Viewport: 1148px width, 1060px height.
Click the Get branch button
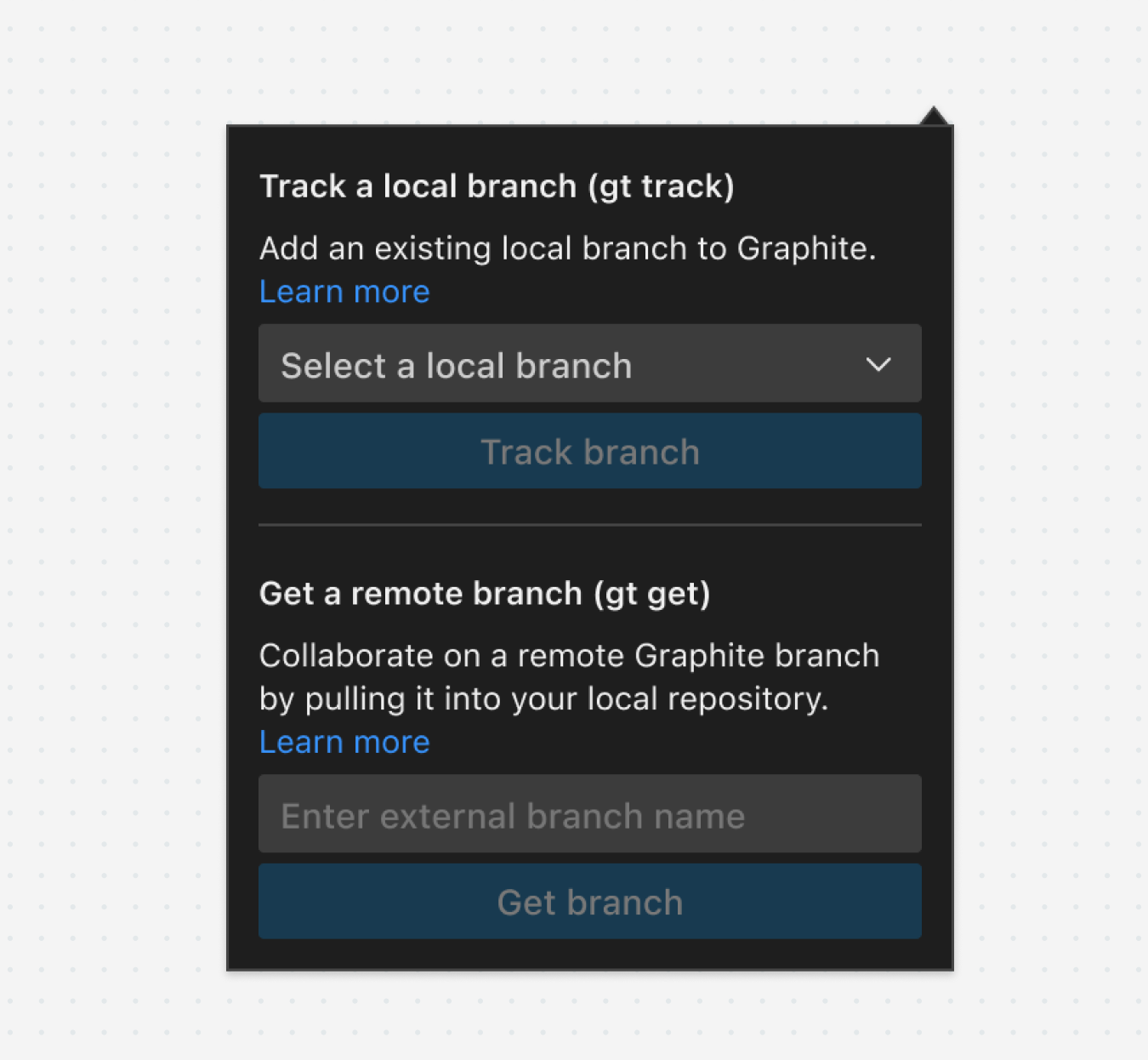tap(589, 902)
